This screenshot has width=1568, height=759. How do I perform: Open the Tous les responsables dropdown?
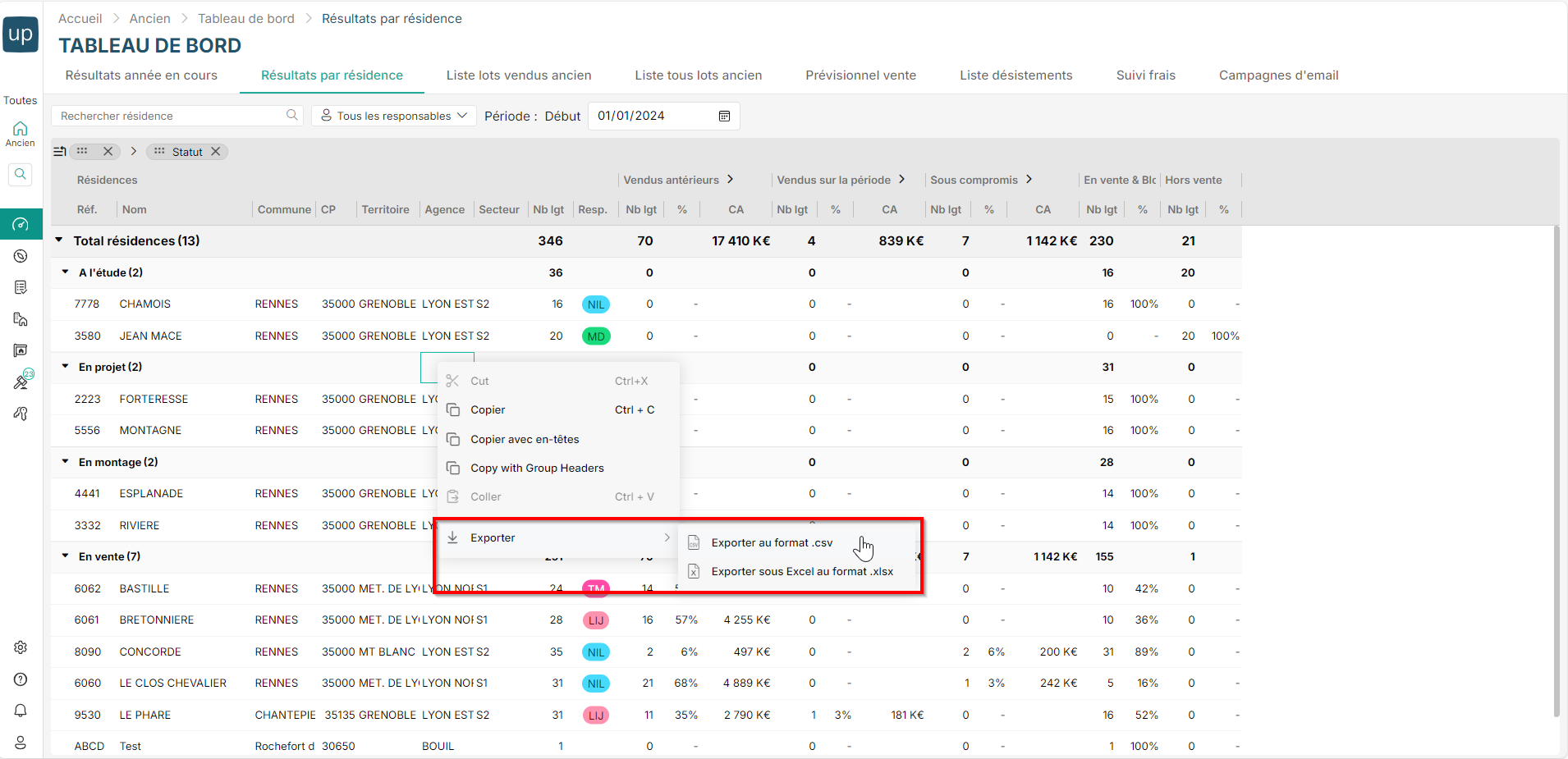pos(393,116)
